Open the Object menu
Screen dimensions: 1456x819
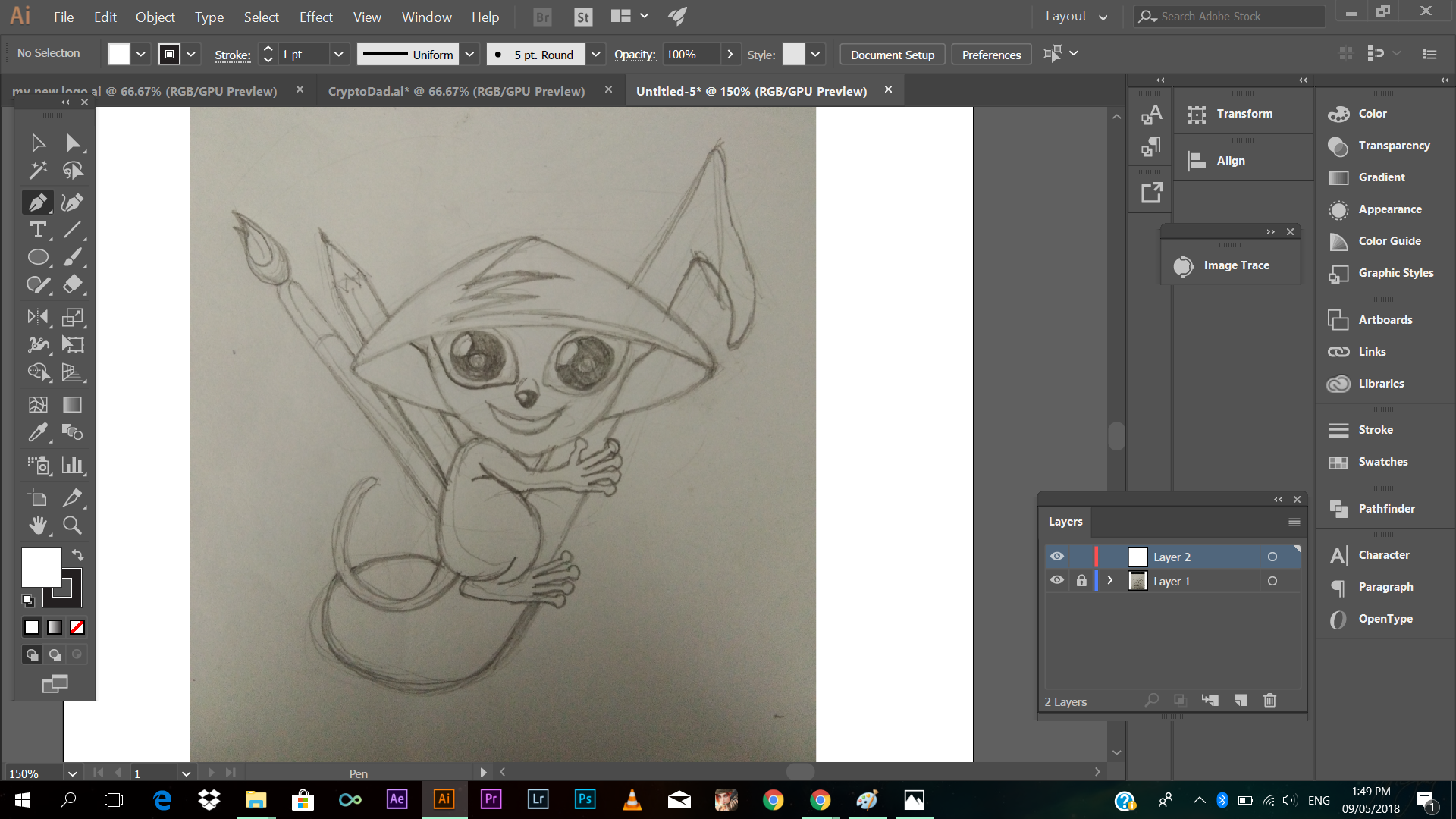coord(155,17)
